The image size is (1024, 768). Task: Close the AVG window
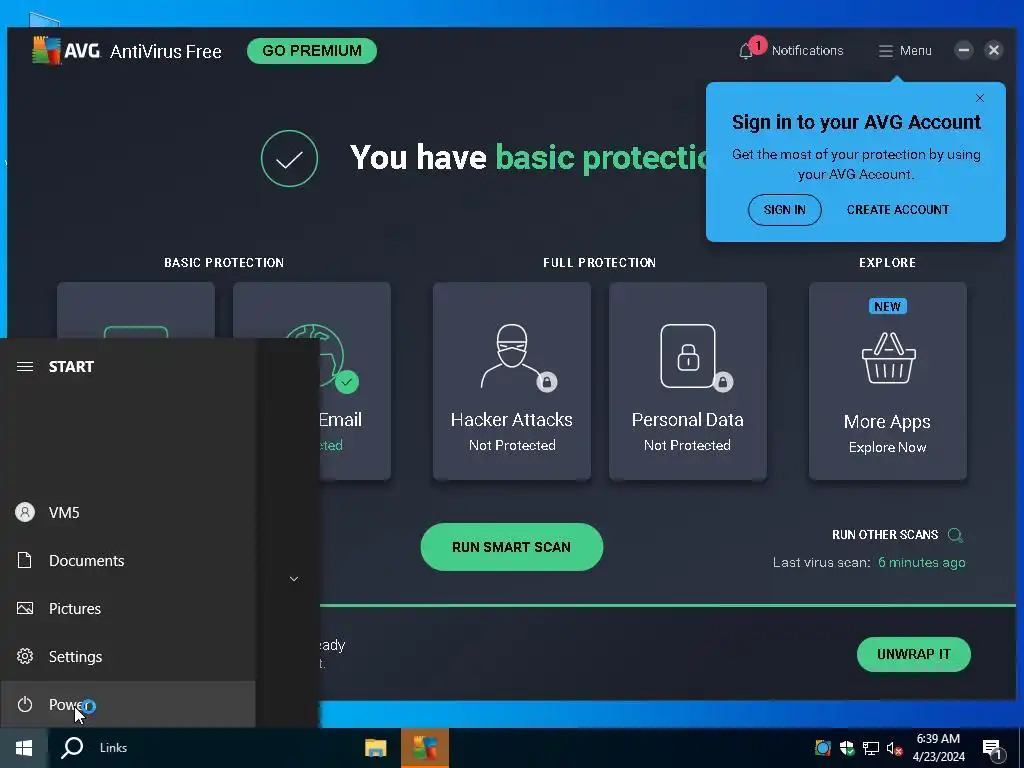(993, 50)
